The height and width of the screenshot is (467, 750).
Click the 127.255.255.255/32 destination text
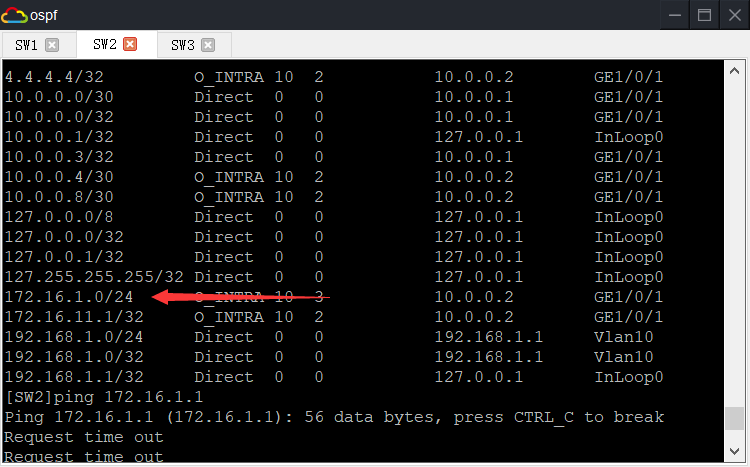pos(94,277)
